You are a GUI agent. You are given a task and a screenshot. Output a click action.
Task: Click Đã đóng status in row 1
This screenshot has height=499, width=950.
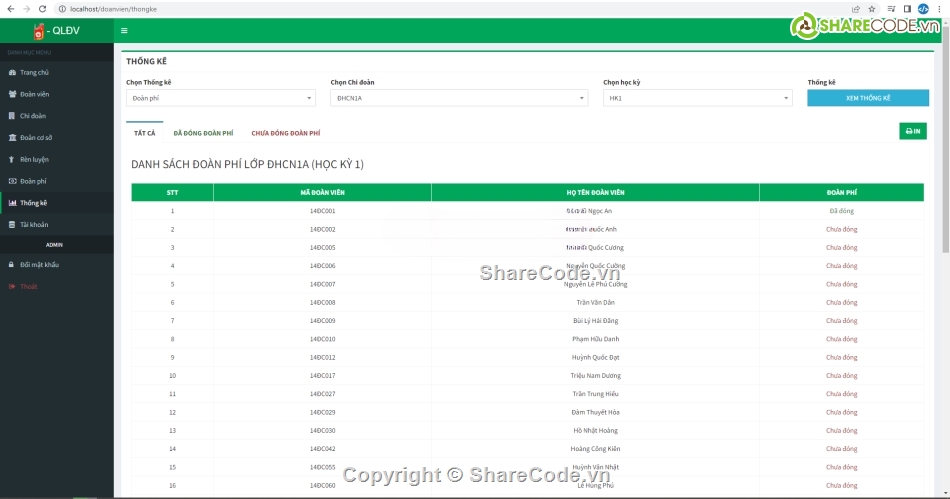tap(842, 211)
